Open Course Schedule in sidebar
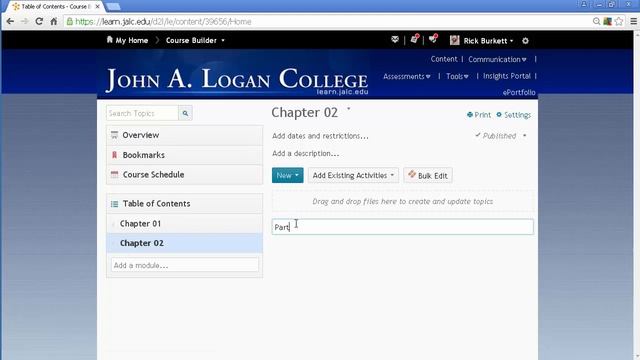This screenshot has width=640, height=360. pos(184,175)
